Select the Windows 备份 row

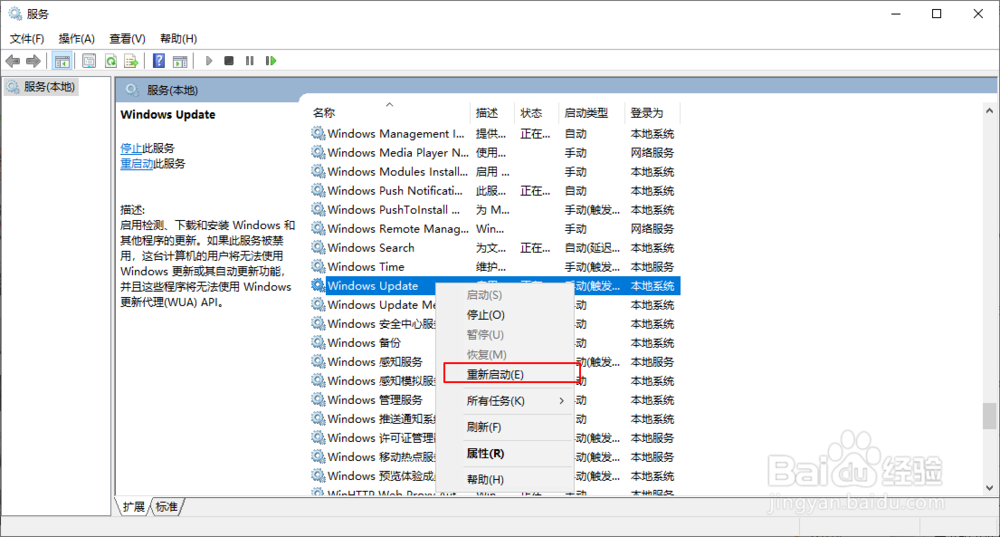pos(496,342)
